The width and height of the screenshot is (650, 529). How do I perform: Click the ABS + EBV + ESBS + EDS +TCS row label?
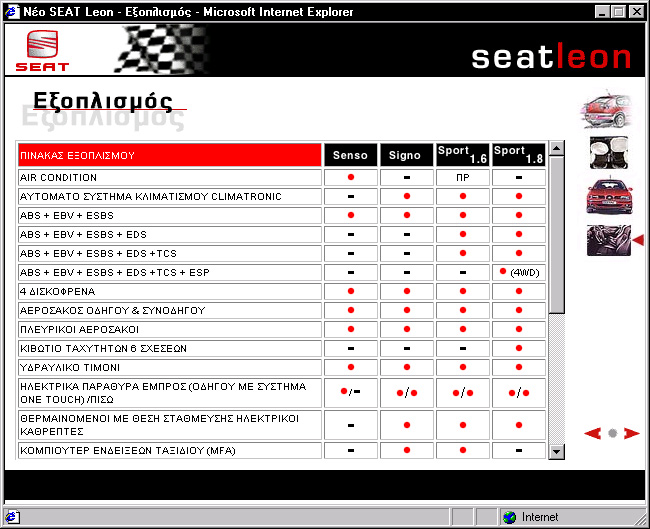tap(170, 253)
